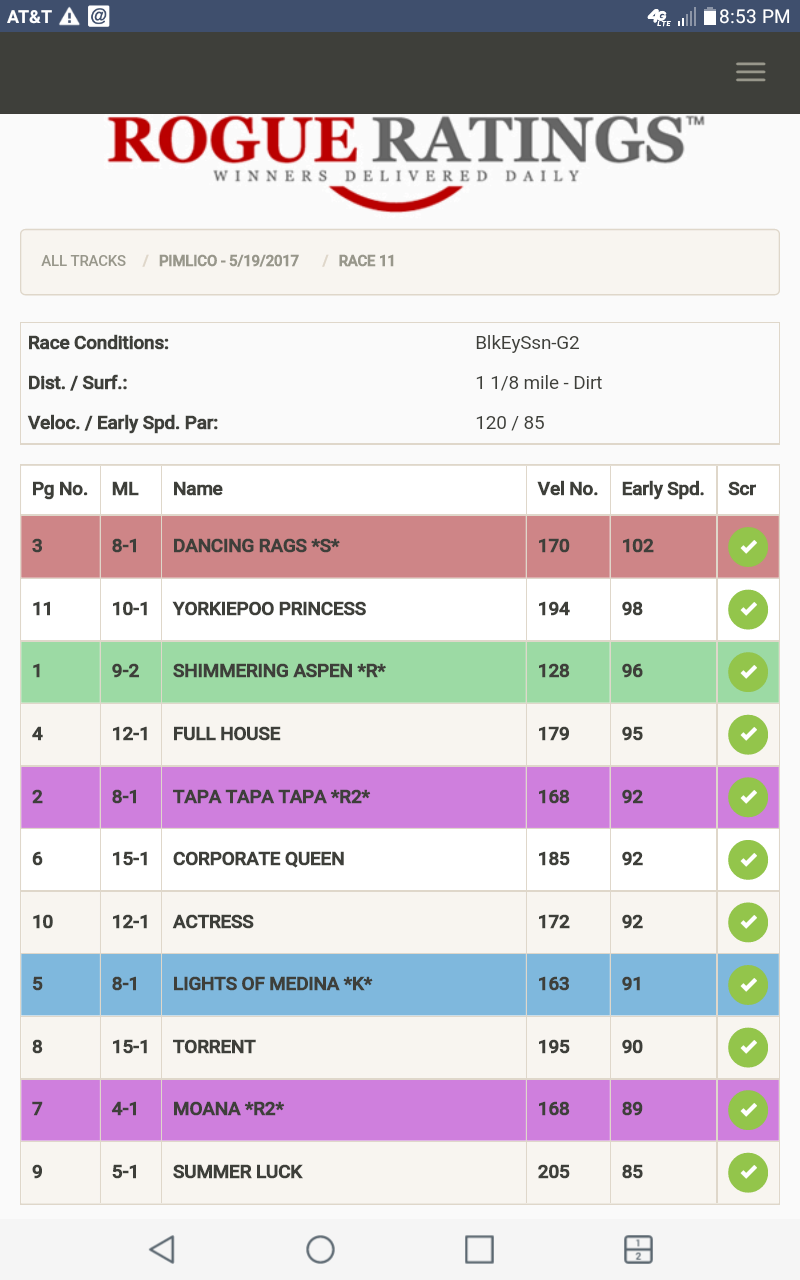Toggle scratch checkmark for Shimmering Aspen

[x=748, y=671]
